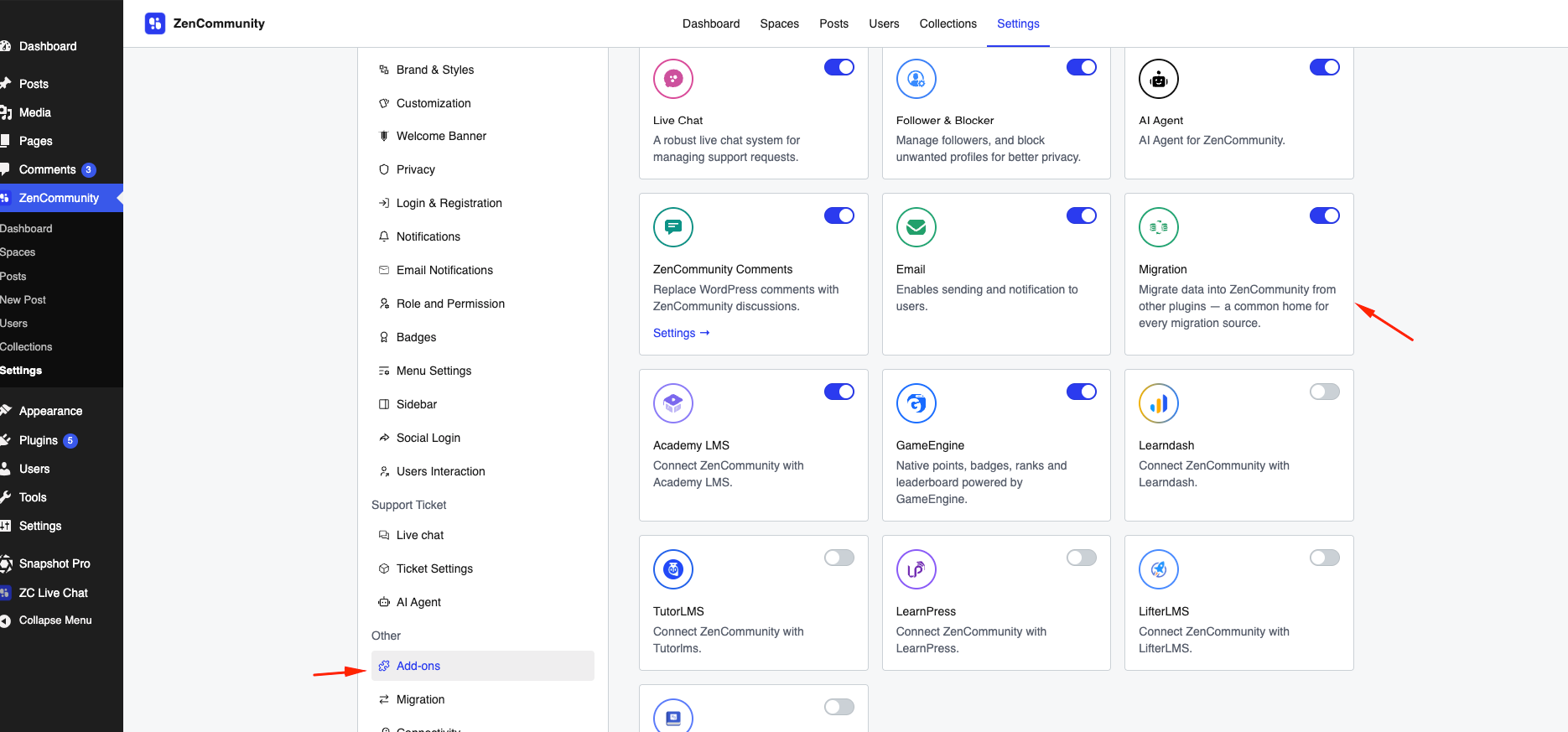Click the GameEngine addon icon
Screen dimensions: 1568x732
point(916,403)
